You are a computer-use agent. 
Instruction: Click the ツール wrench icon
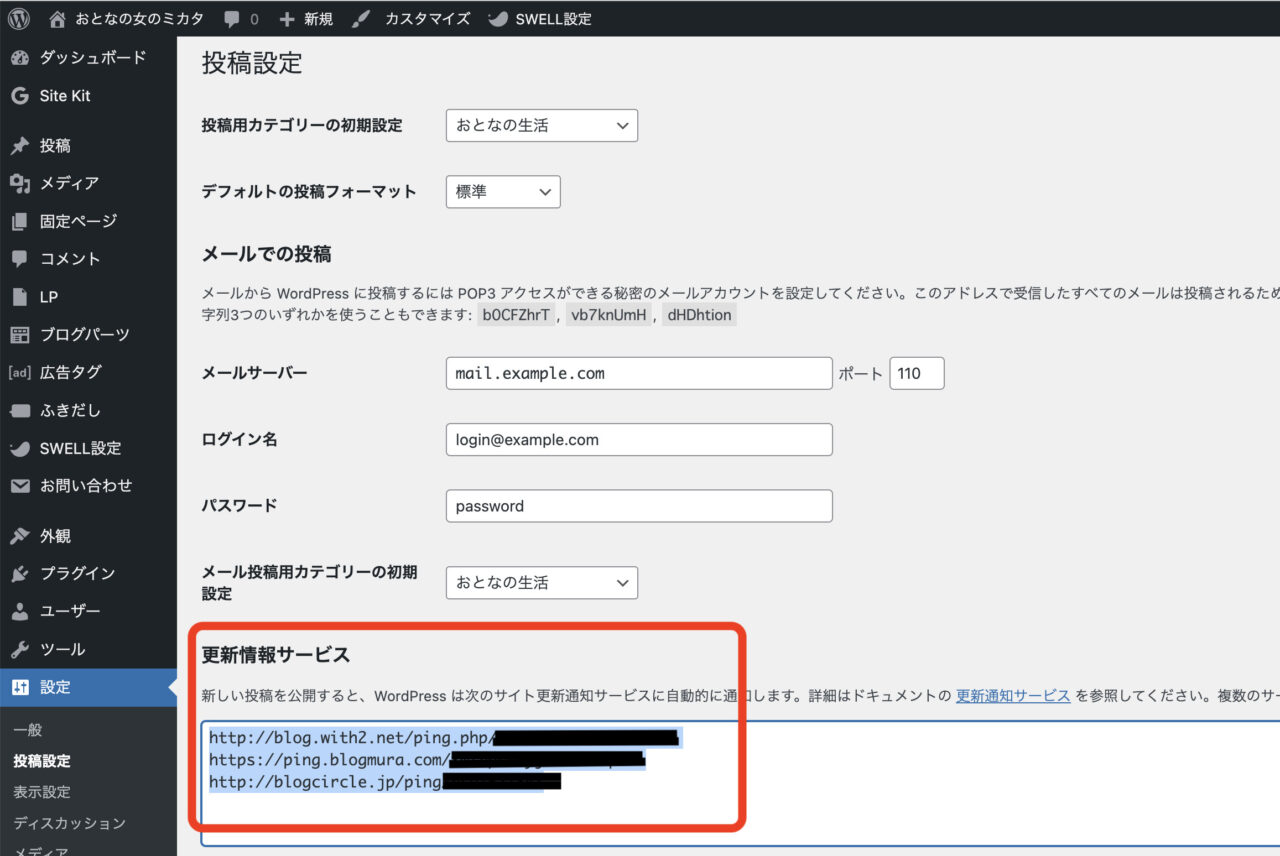coord(19,649)
